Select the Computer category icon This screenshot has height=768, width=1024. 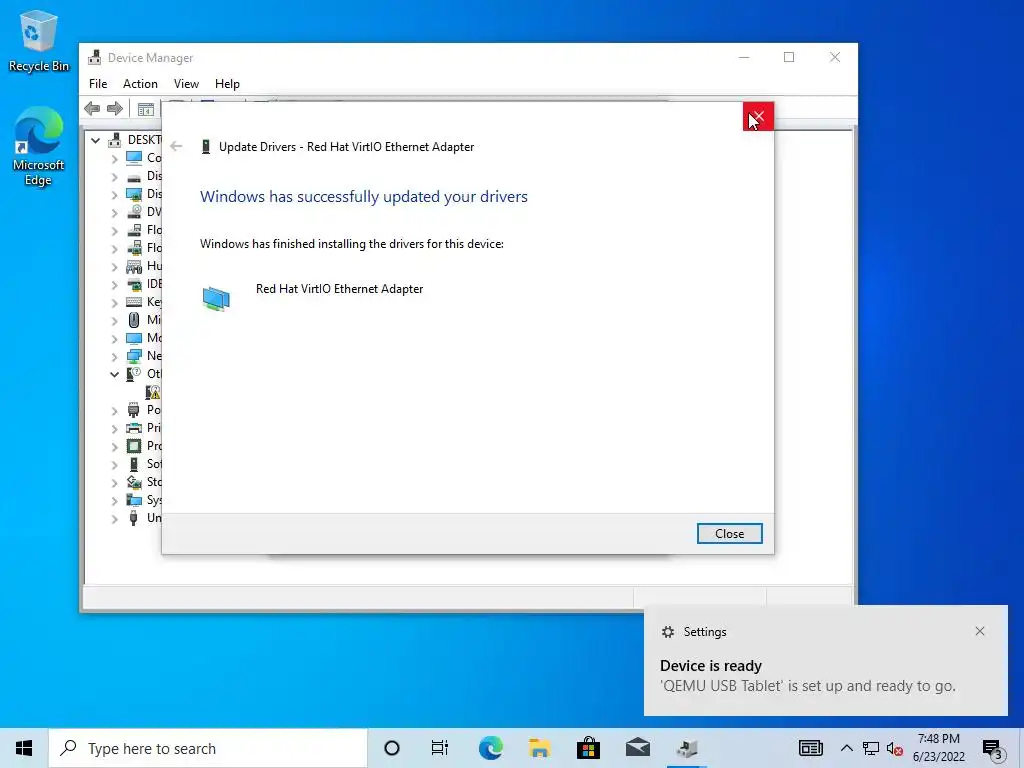pyautogui.click(x=134, y=157)
